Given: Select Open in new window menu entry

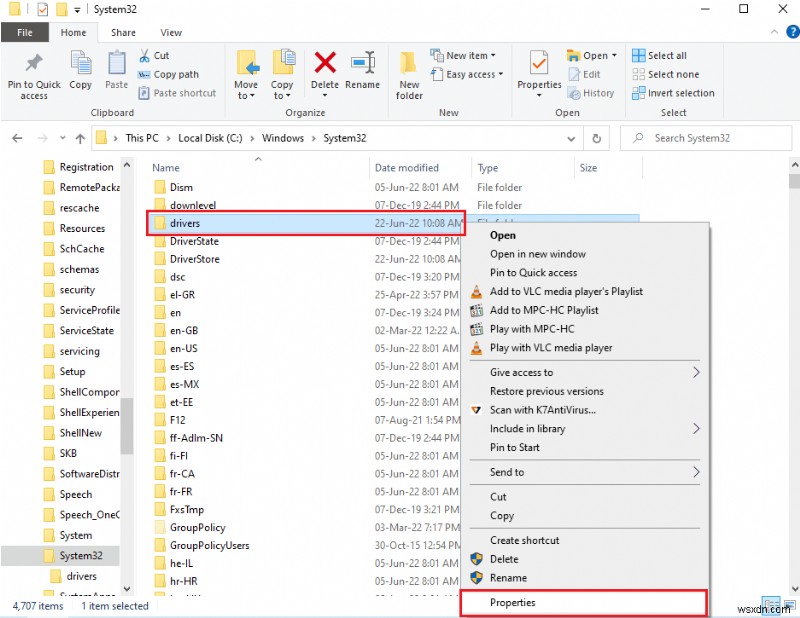Looking at the screenshot, I should tap(584, 254).
